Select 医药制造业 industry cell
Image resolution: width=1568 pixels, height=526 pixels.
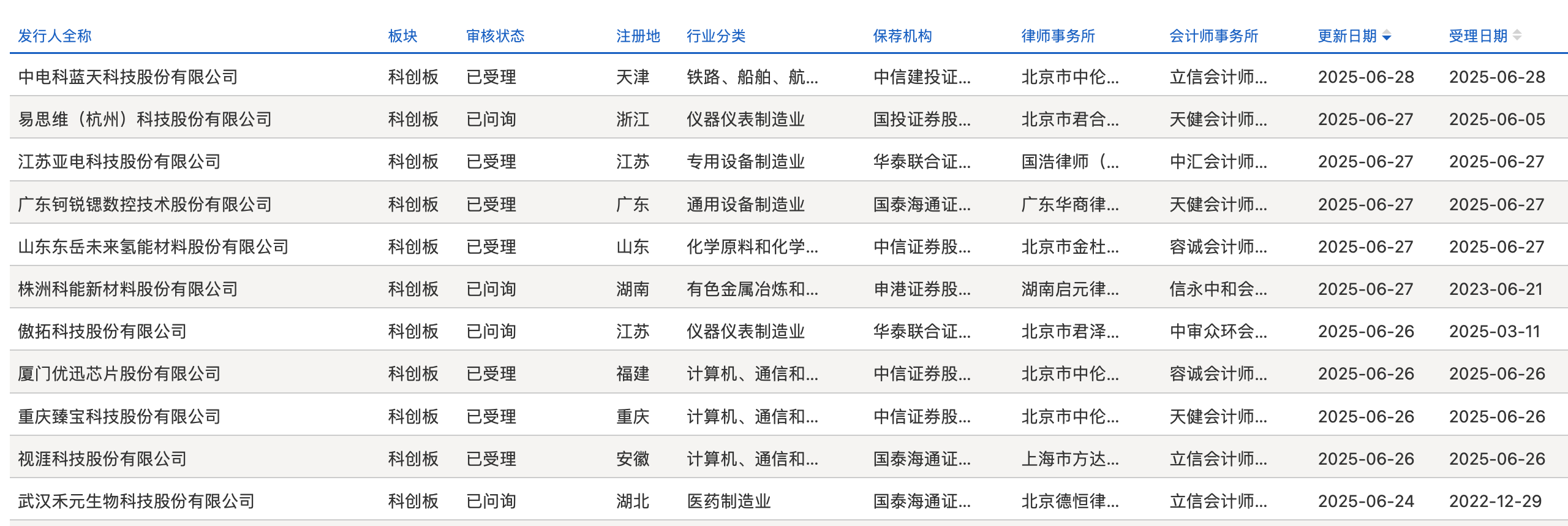[x=729, y=501]
